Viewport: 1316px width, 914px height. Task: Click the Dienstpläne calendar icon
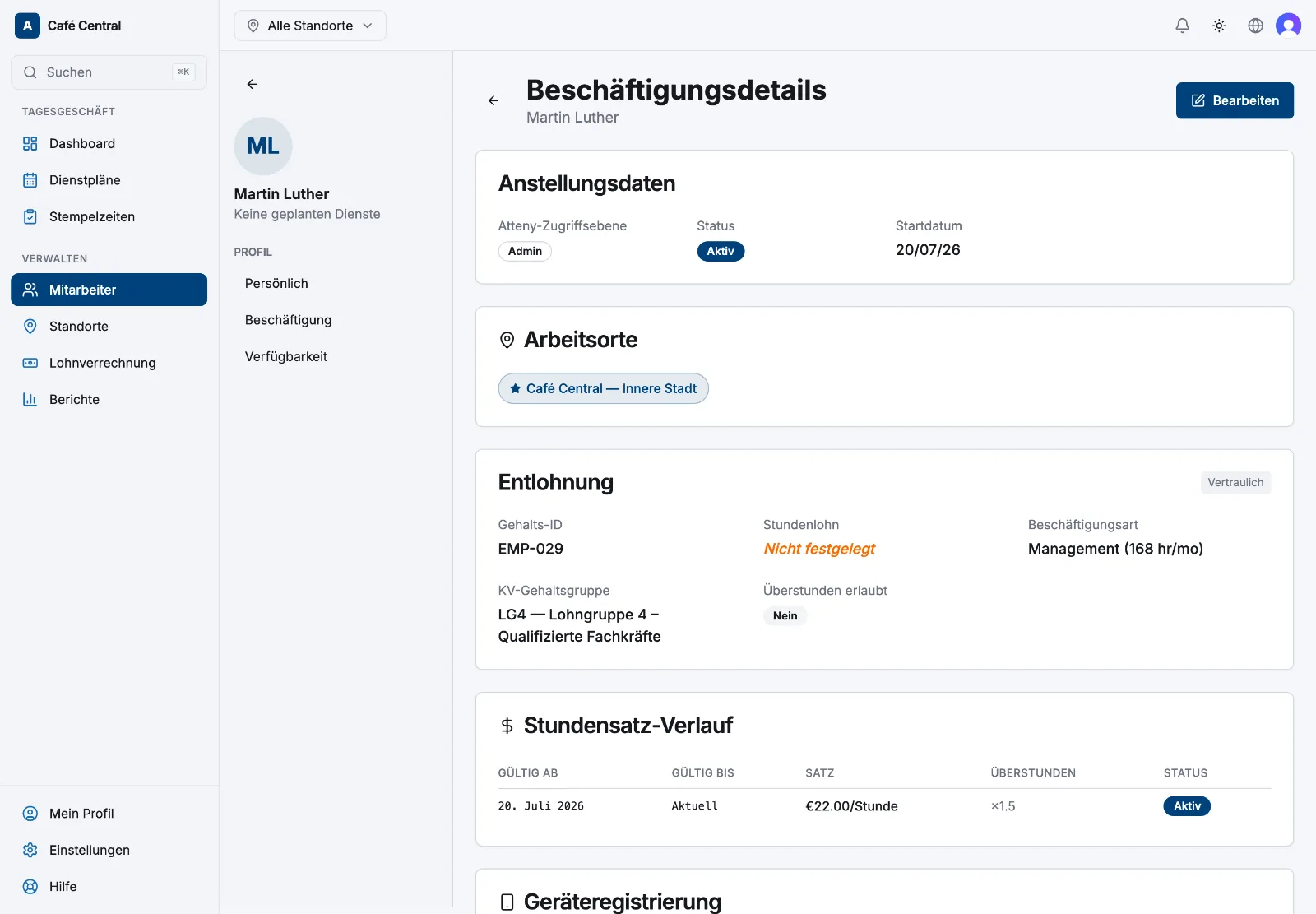pyautogui.click(x=30, y=180)
